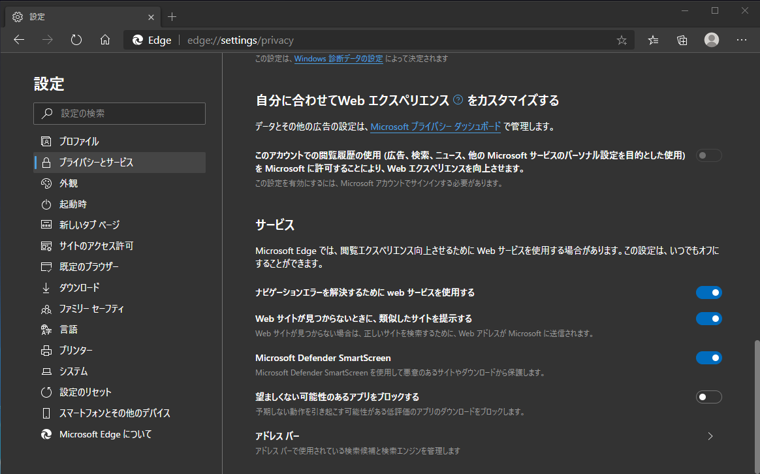Open 起動時 settings section

click(119, 205)
